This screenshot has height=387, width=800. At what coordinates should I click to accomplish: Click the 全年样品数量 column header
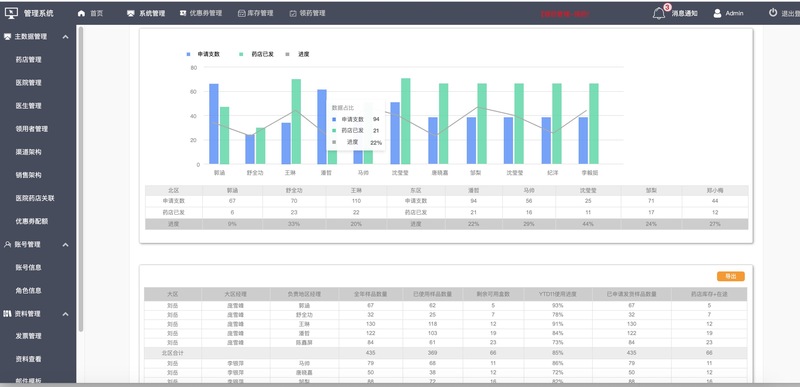[370, 294]
